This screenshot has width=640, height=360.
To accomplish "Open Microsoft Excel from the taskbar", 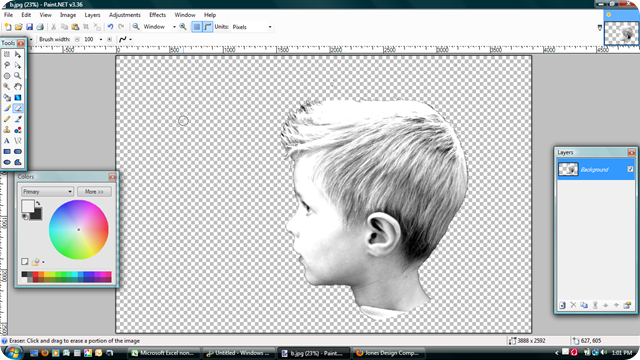I will point(164,353).
